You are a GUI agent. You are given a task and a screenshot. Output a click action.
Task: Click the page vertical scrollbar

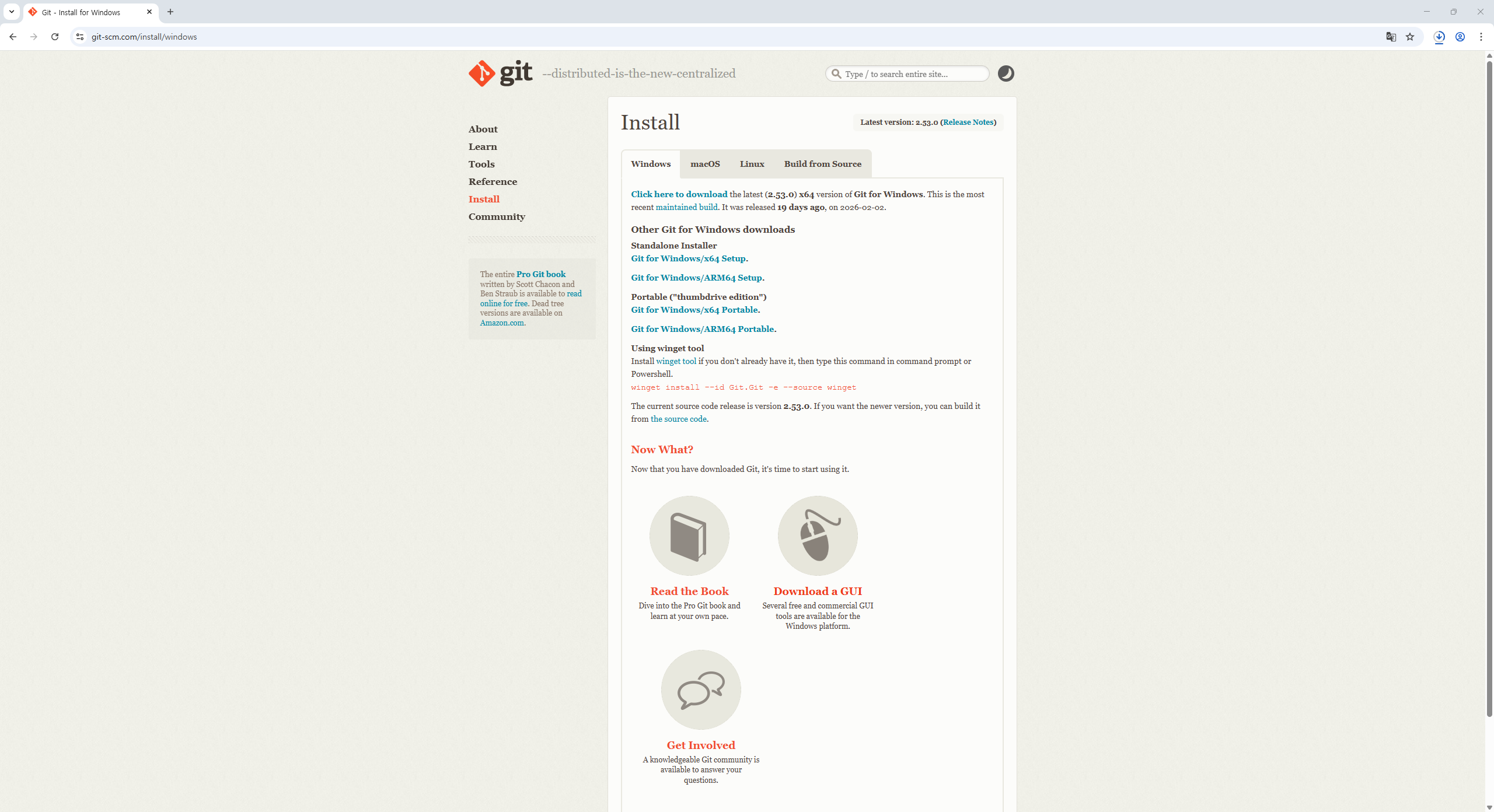(1489, 385)
